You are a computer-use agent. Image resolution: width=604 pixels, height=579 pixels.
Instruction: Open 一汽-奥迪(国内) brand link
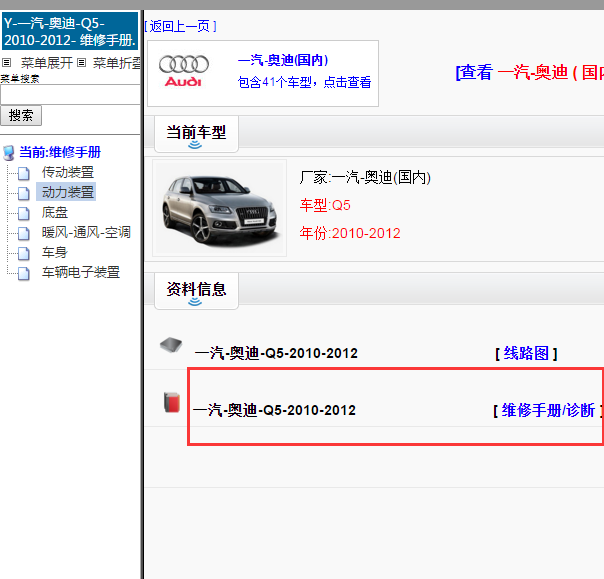(283, 60)
